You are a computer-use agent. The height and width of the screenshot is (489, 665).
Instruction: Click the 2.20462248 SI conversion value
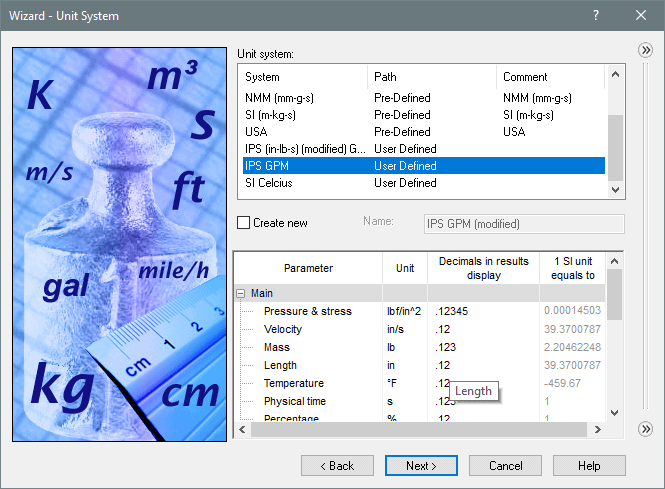572,347
